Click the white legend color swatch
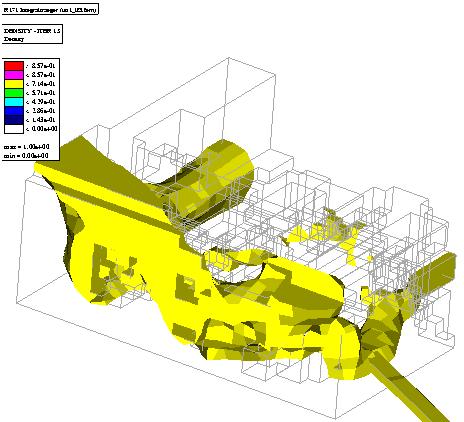Screen dimensions: 464x422 14,129
